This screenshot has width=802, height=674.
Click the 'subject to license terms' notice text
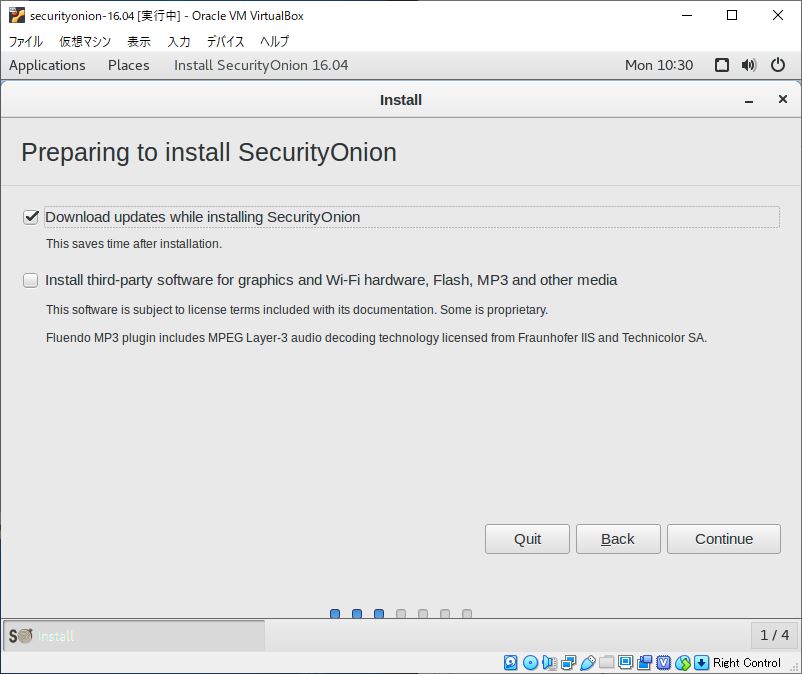coord(297,310)
